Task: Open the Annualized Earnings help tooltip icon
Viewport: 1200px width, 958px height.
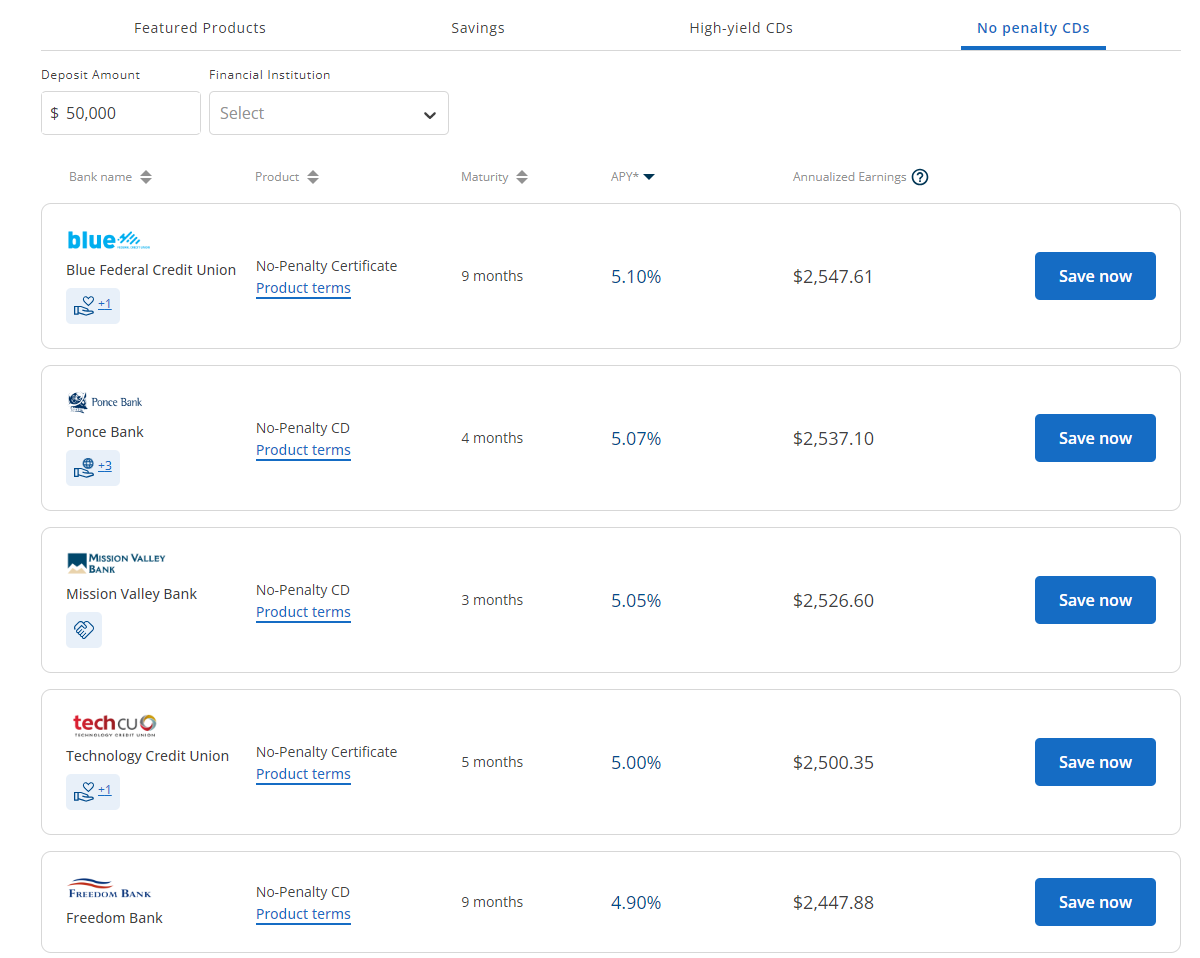Action: pos(920,177)
